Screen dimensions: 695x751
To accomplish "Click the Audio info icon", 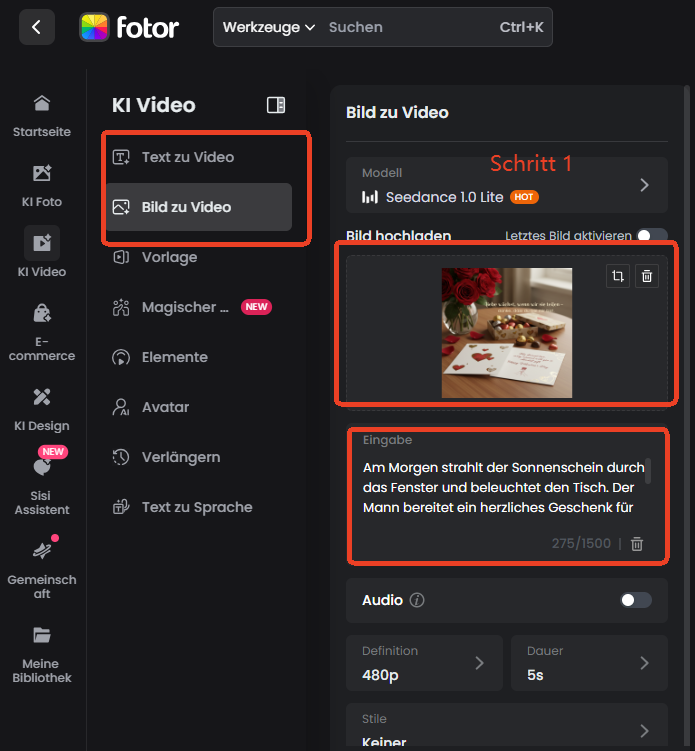I will 417,601.
